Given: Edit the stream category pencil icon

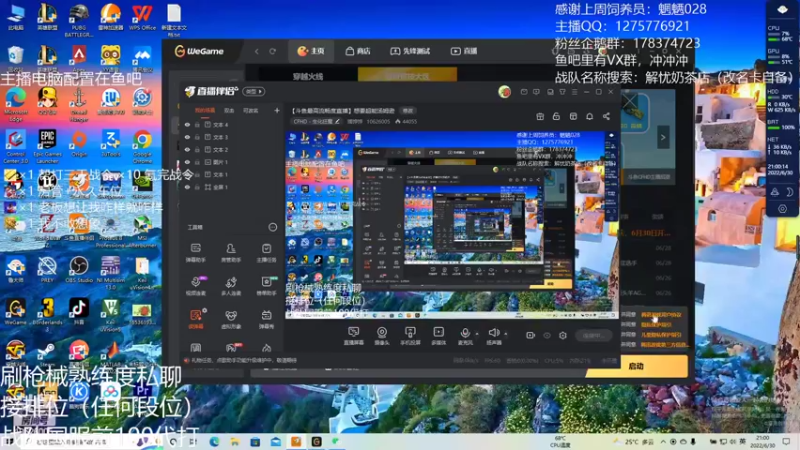Looking at the screenshot, I should pyautogui.click(x=337, y=121).
